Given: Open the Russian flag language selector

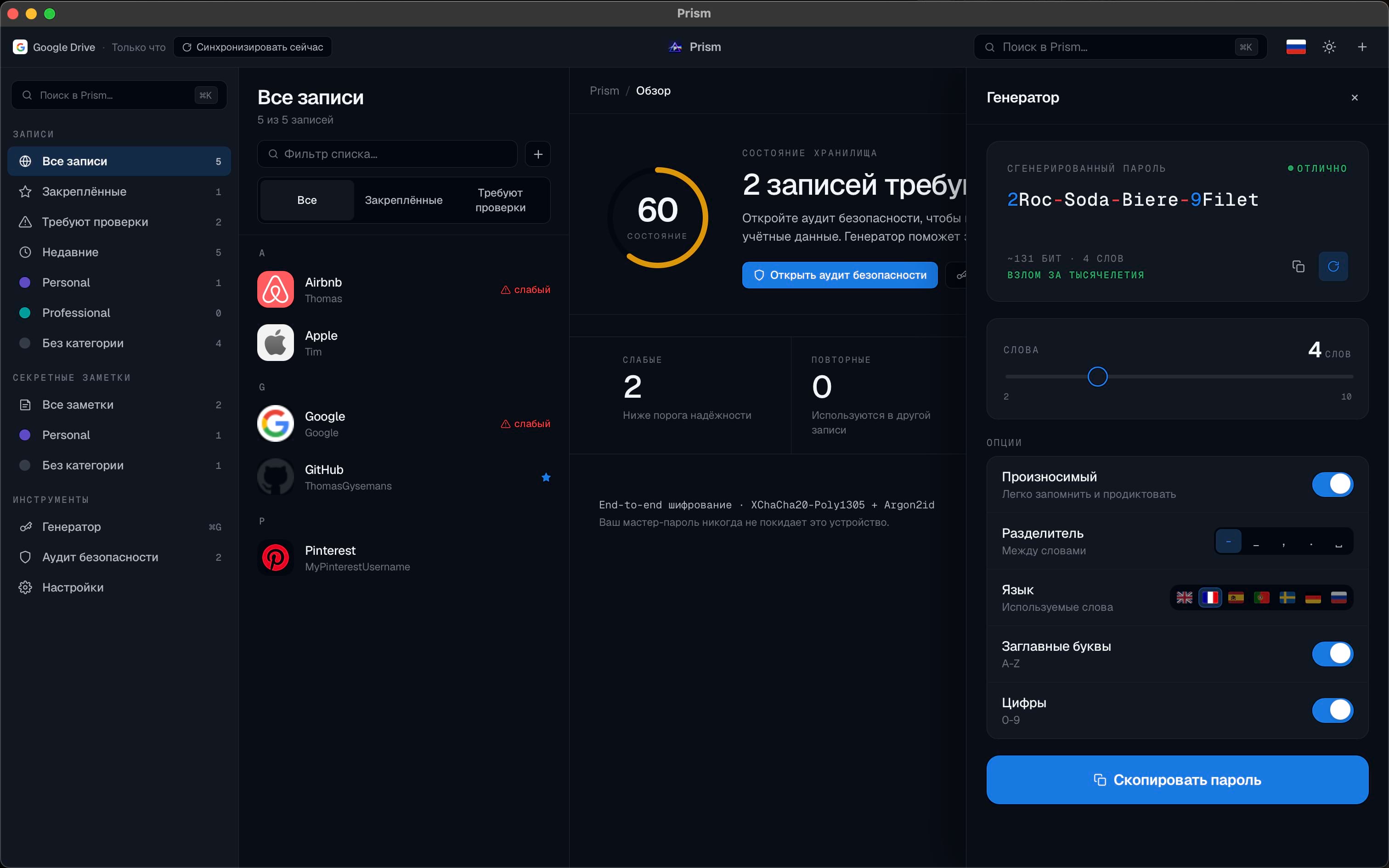Looking at the screenshot, I should click(1295, 47).
